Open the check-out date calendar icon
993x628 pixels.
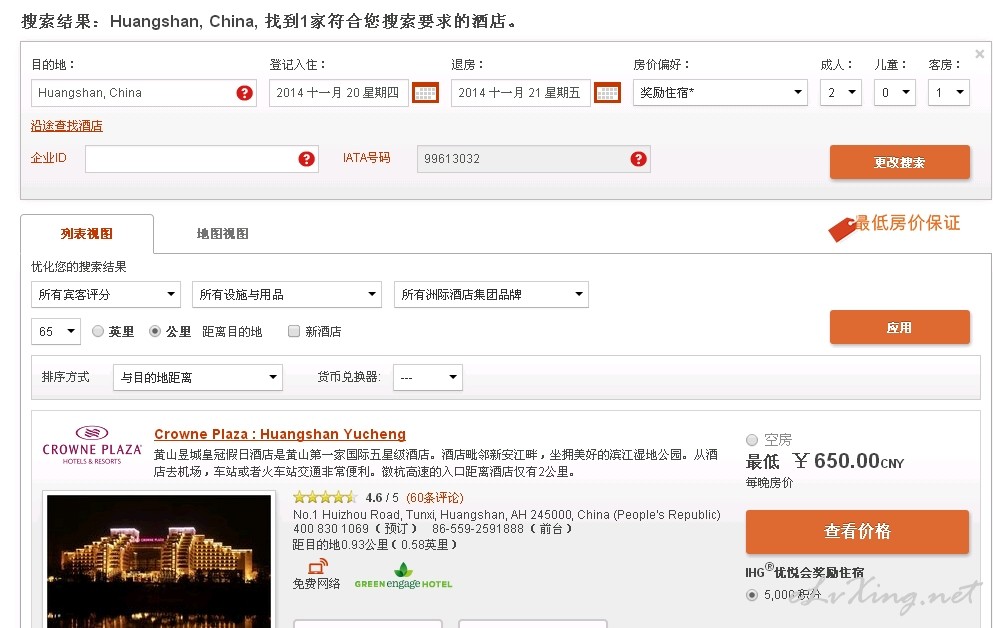tap(607, 93)
